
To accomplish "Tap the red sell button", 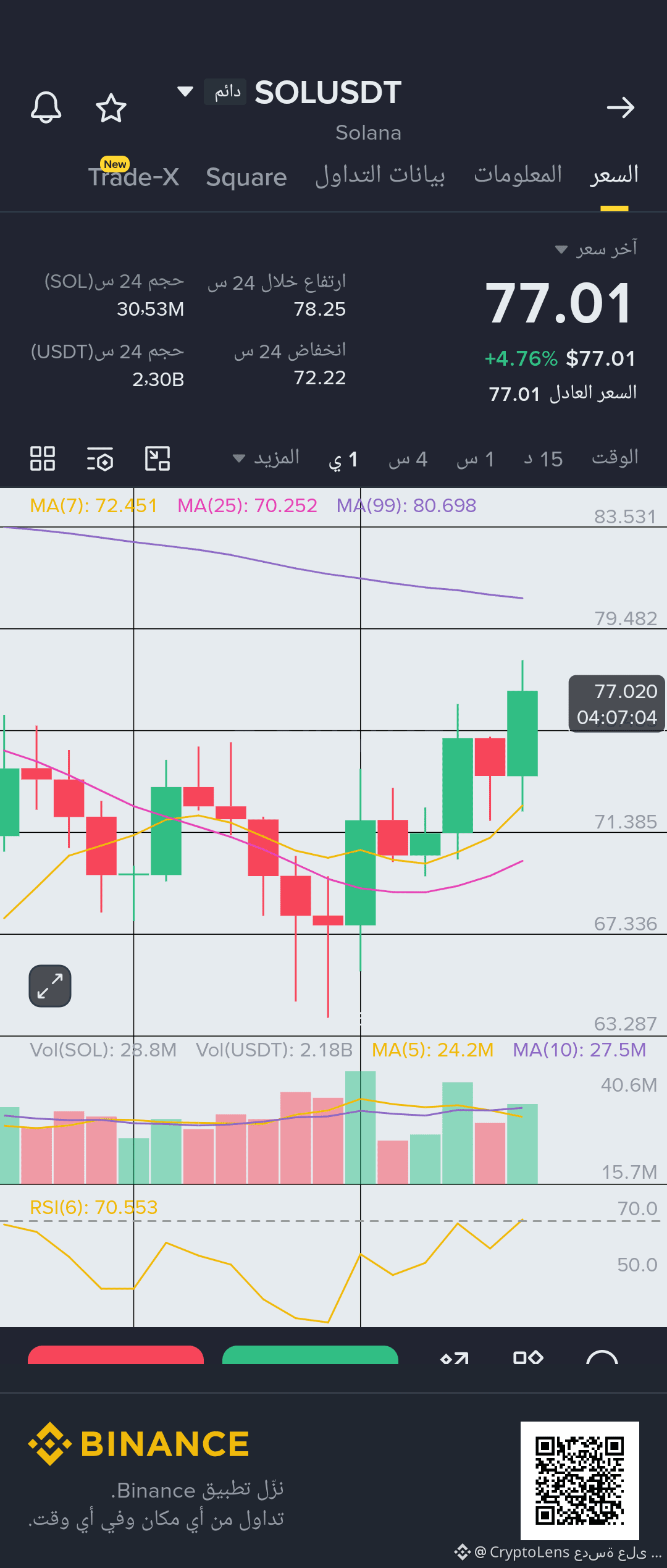I will (115, 1355).
